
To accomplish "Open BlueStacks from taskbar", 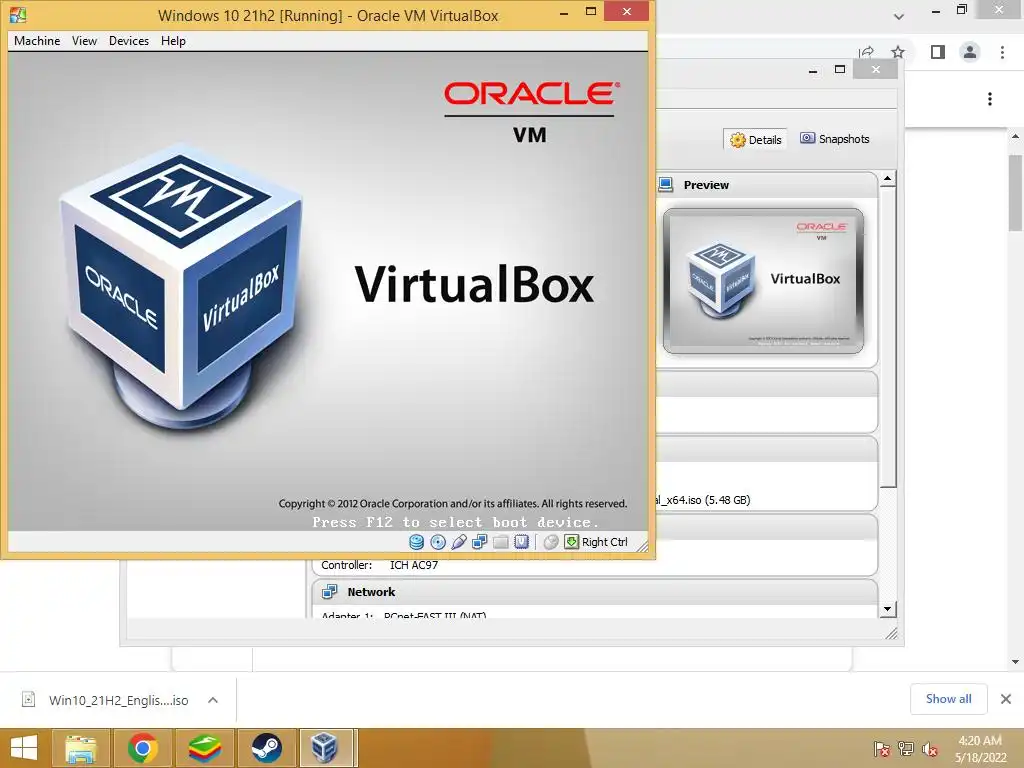I will [x=204, y=748].
